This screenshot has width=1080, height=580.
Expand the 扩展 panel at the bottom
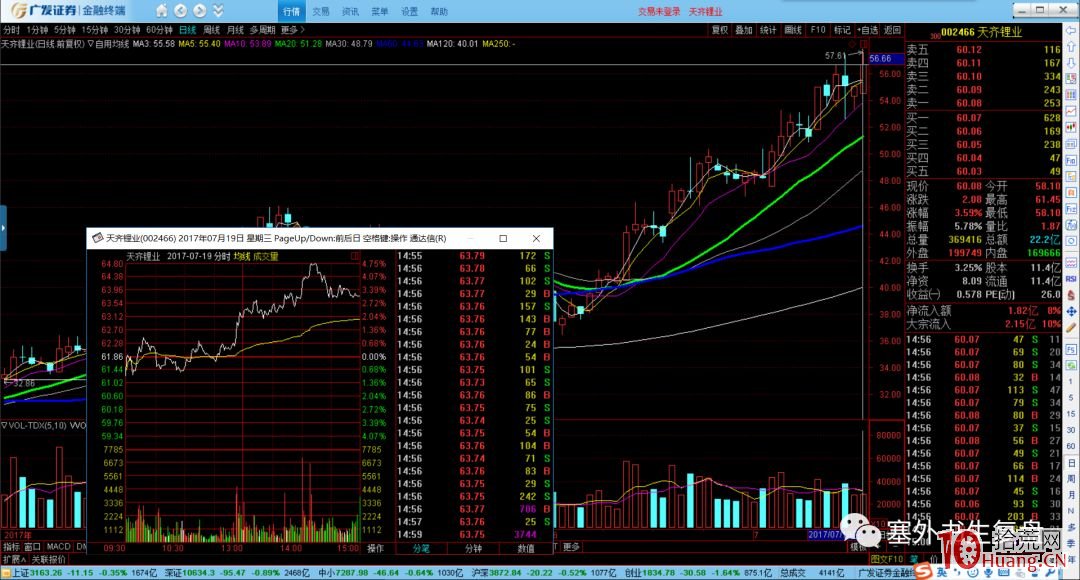(14, 559)
